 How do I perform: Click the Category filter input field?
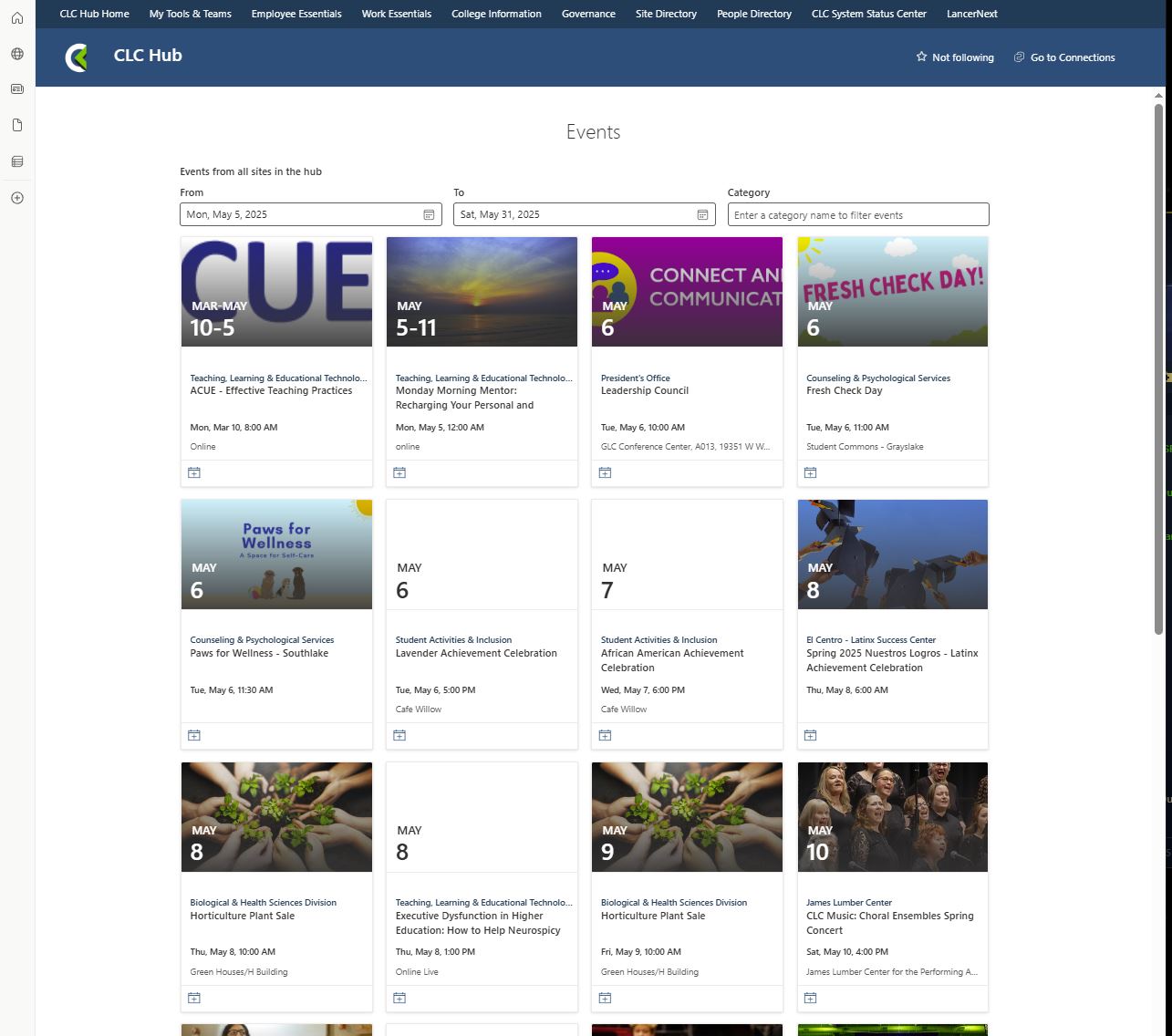tap(857, 215)
